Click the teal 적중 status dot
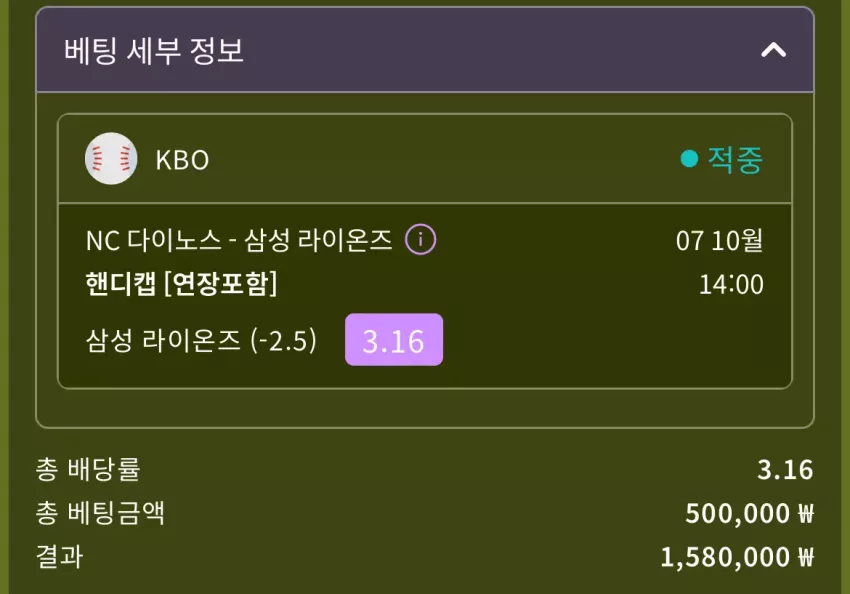Viewport: 850px width, 594px height. [x=689, y=159]
